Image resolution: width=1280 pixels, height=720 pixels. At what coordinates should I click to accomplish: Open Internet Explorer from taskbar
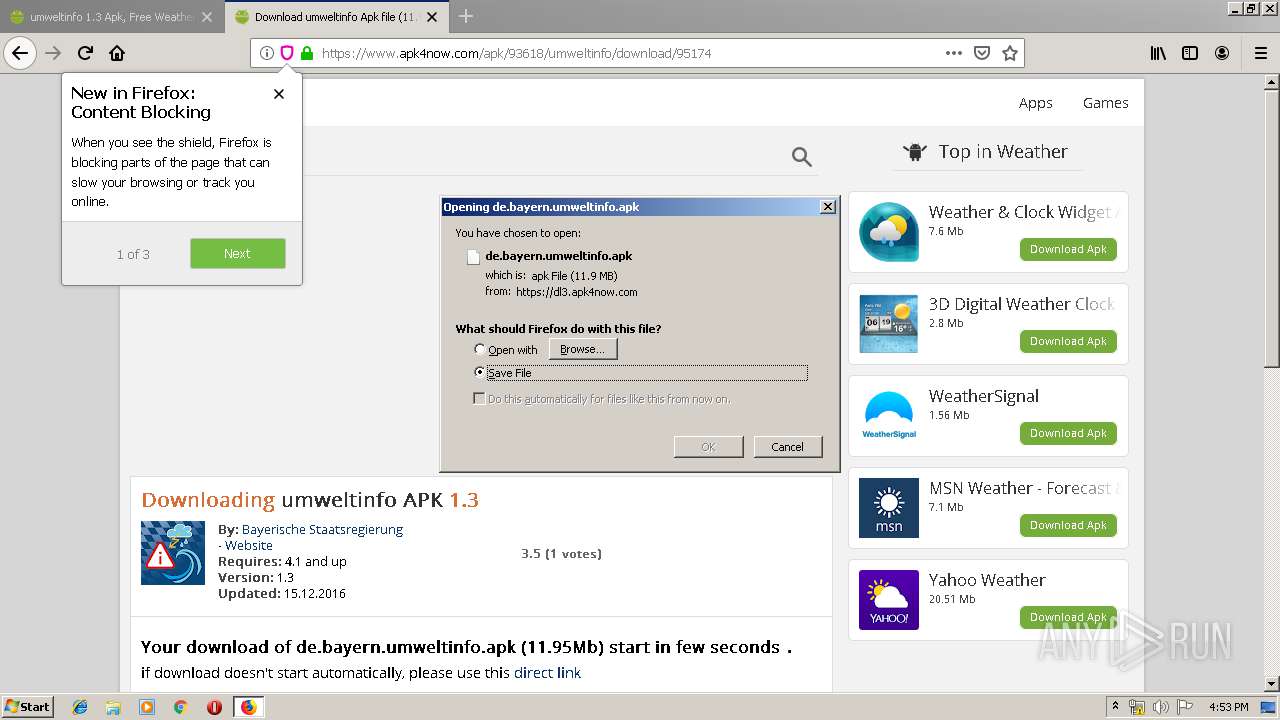click(80, 707)
